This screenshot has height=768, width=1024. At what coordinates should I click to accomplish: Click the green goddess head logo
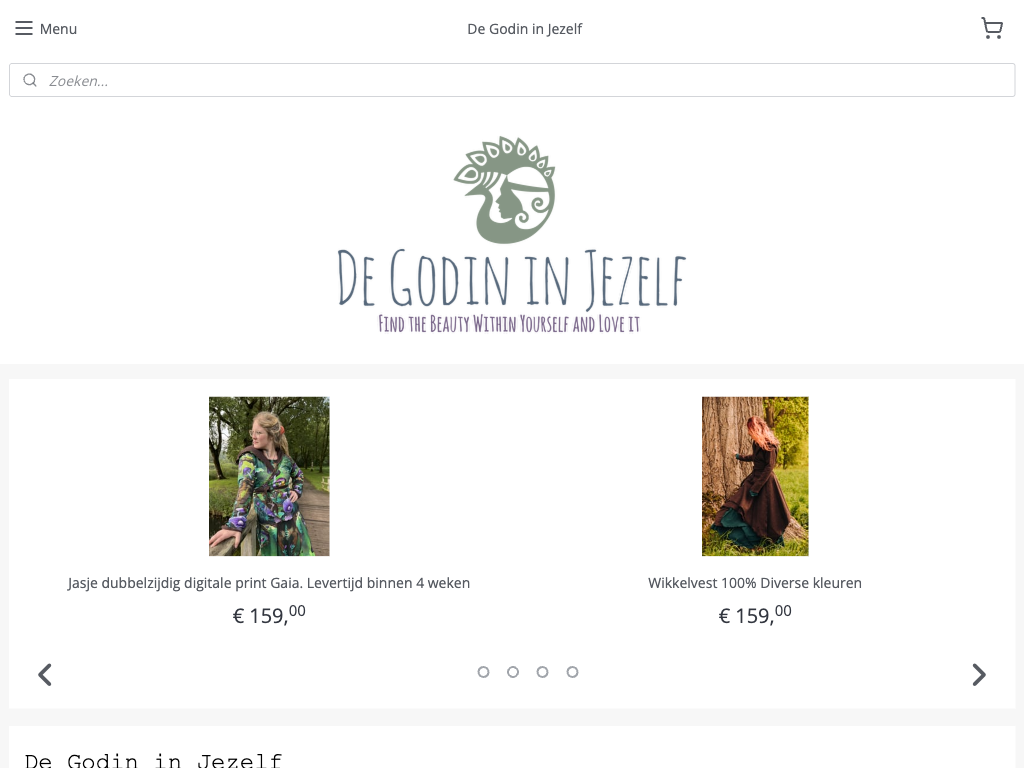coord(505,189)
